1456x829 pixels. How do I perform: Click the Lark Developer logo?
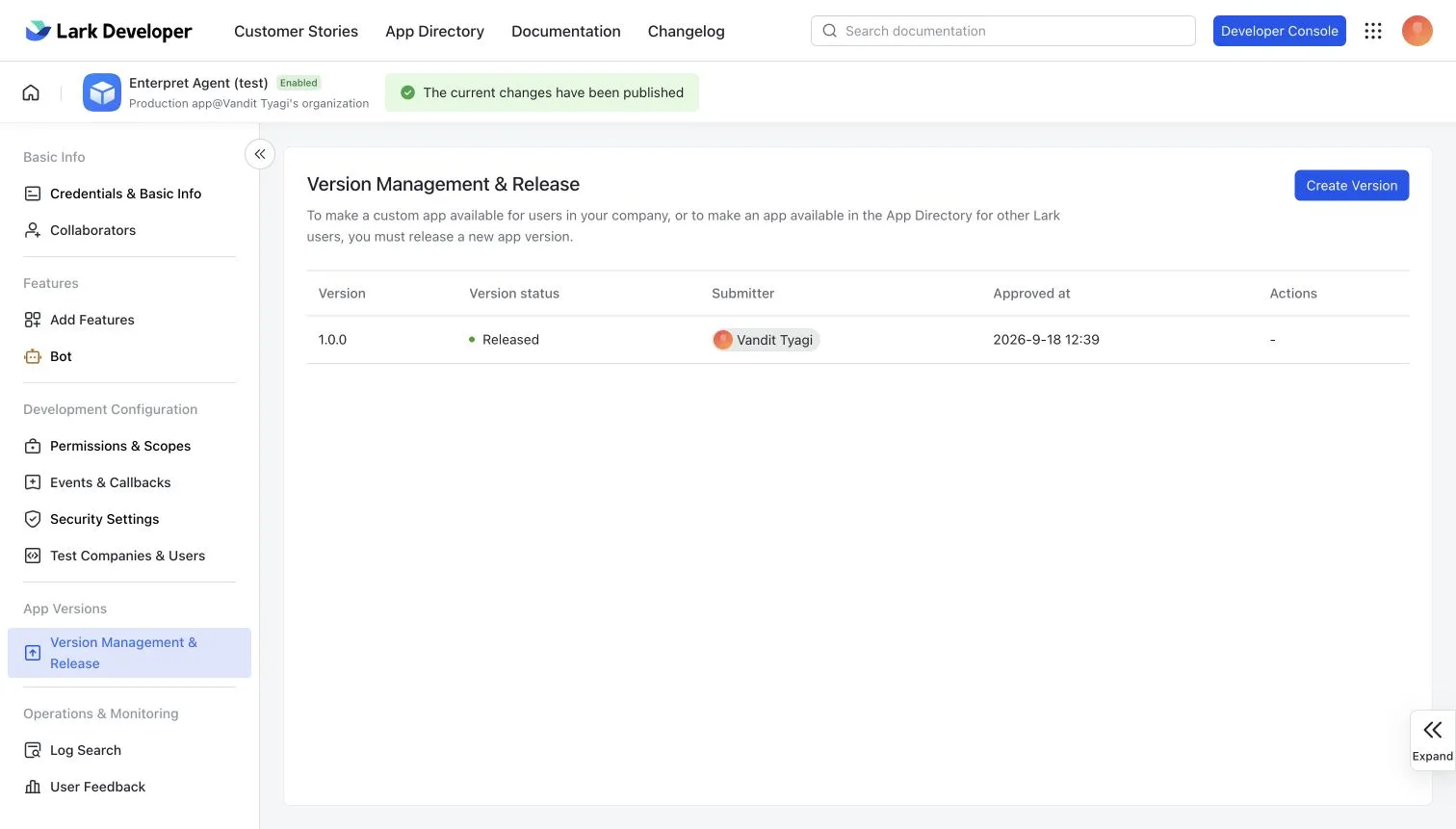click(x=108, y=31)
